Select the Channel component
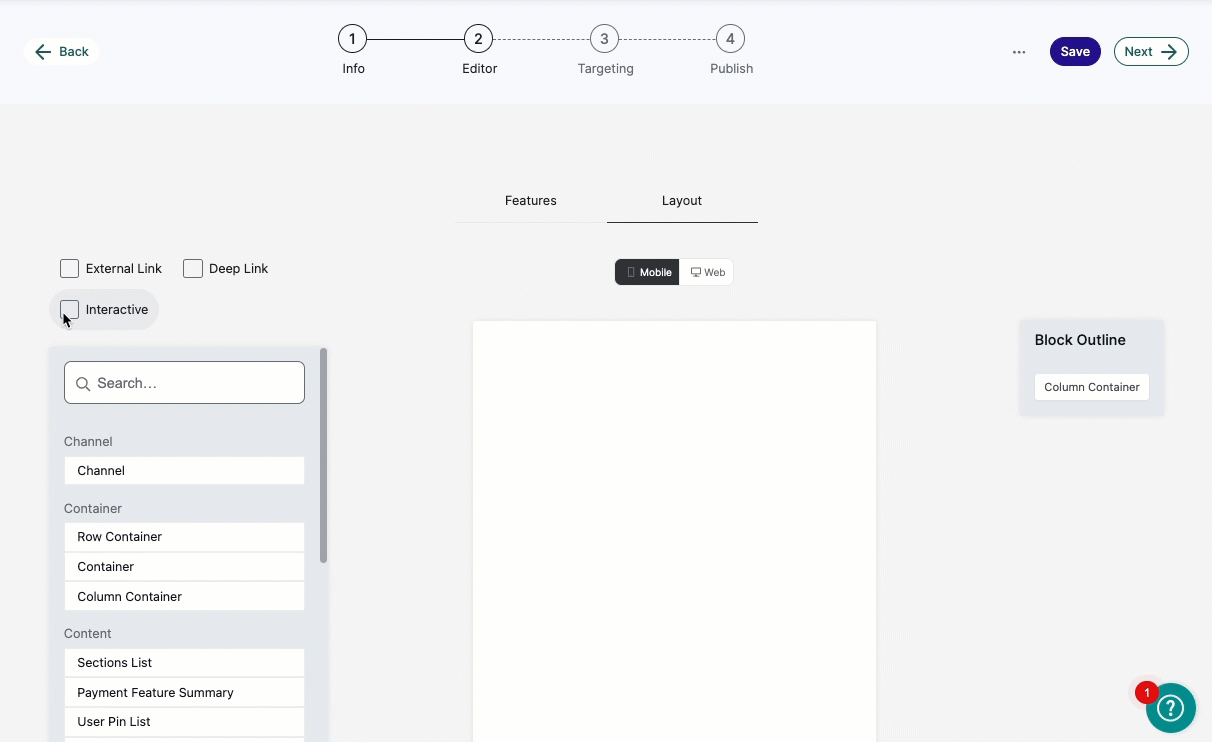This screenshot has width=1212, height=742. click(x=184, y=470)
